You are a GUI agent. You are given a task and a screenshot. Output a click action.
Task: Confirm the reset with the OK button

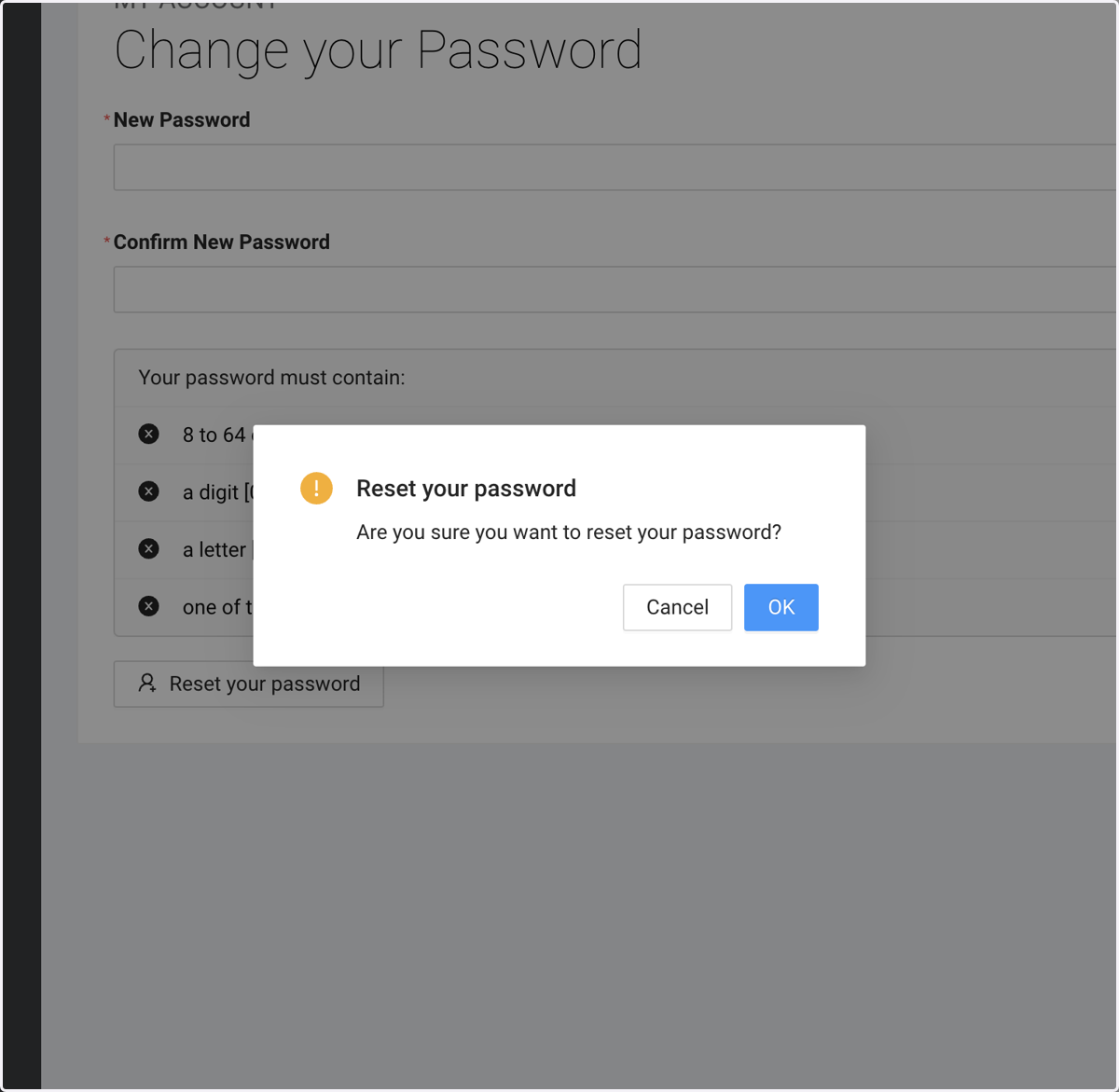coord(781,607)
